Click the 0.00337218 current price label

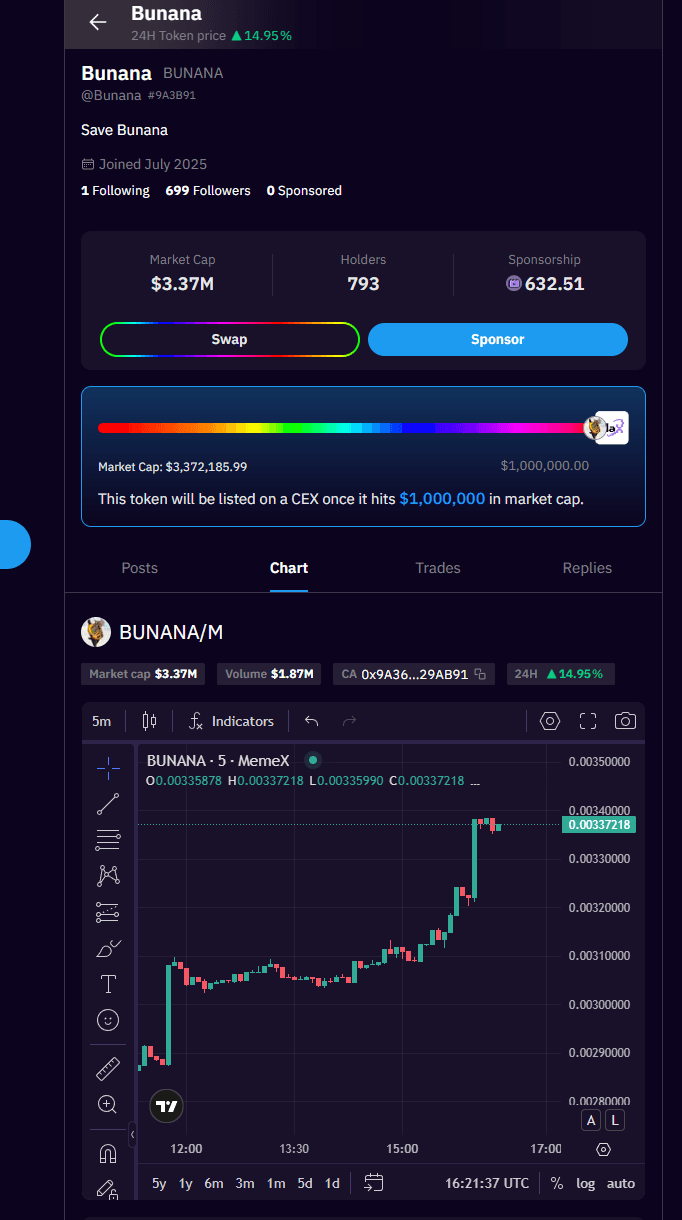coord(598,825)
